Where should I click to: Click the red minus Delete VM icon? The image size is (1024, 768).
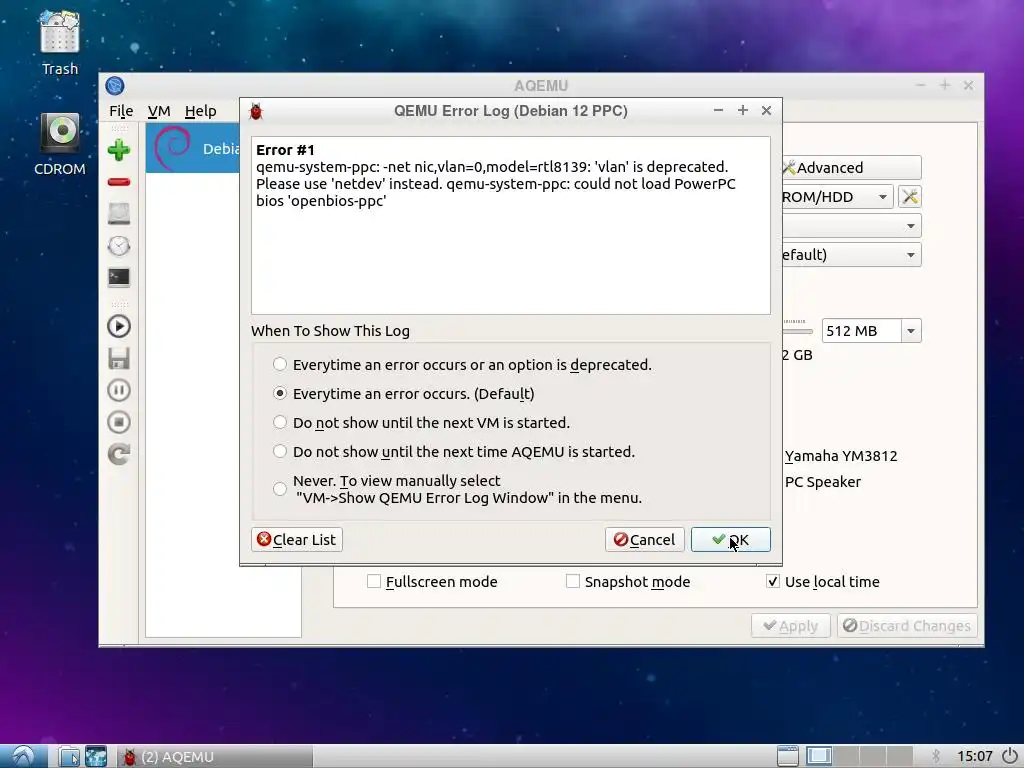pos(119,182)
